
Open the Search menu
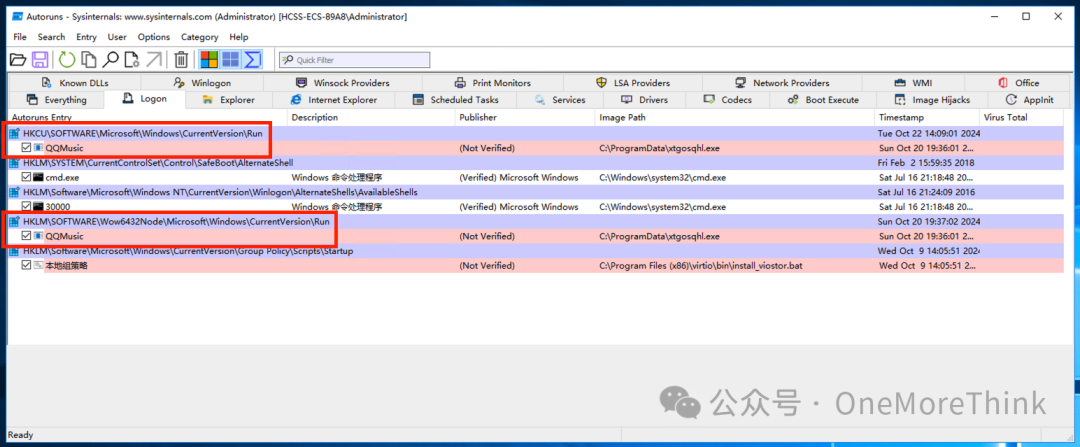click(52, 37)
